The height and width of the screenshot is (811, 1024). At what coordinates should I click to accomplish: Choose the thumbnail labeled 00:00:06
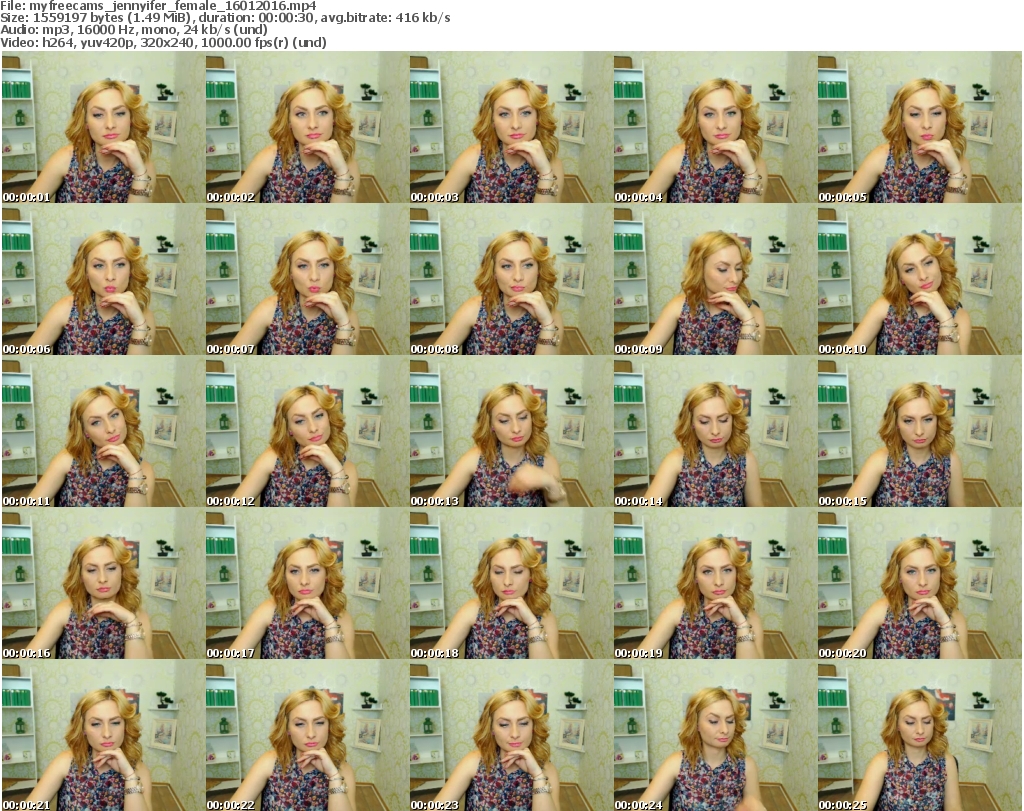(103, 279)
